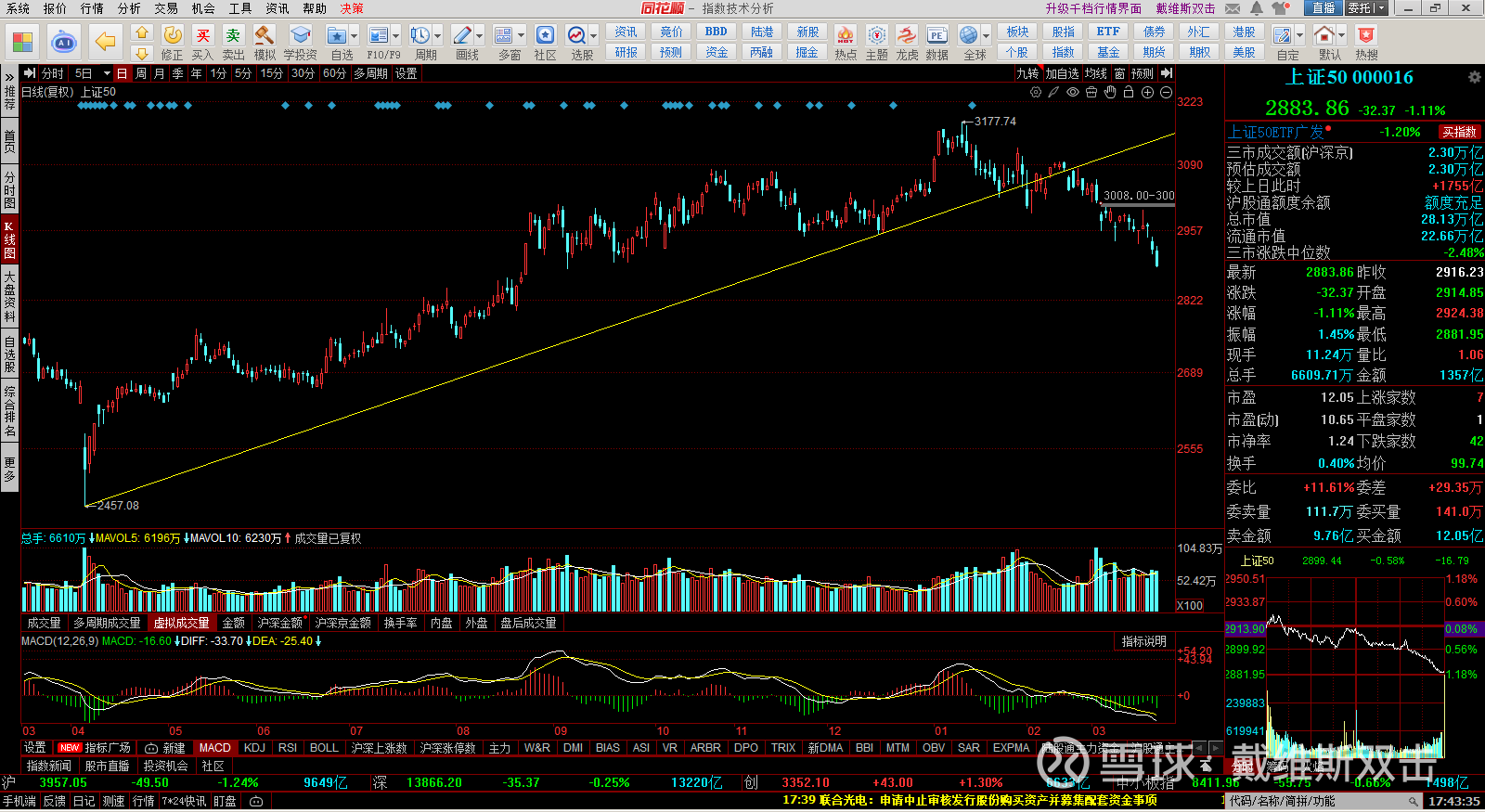Toggle chart eye visibility icon
This screenshot has width=1485, height=812.
(1073, 92)
